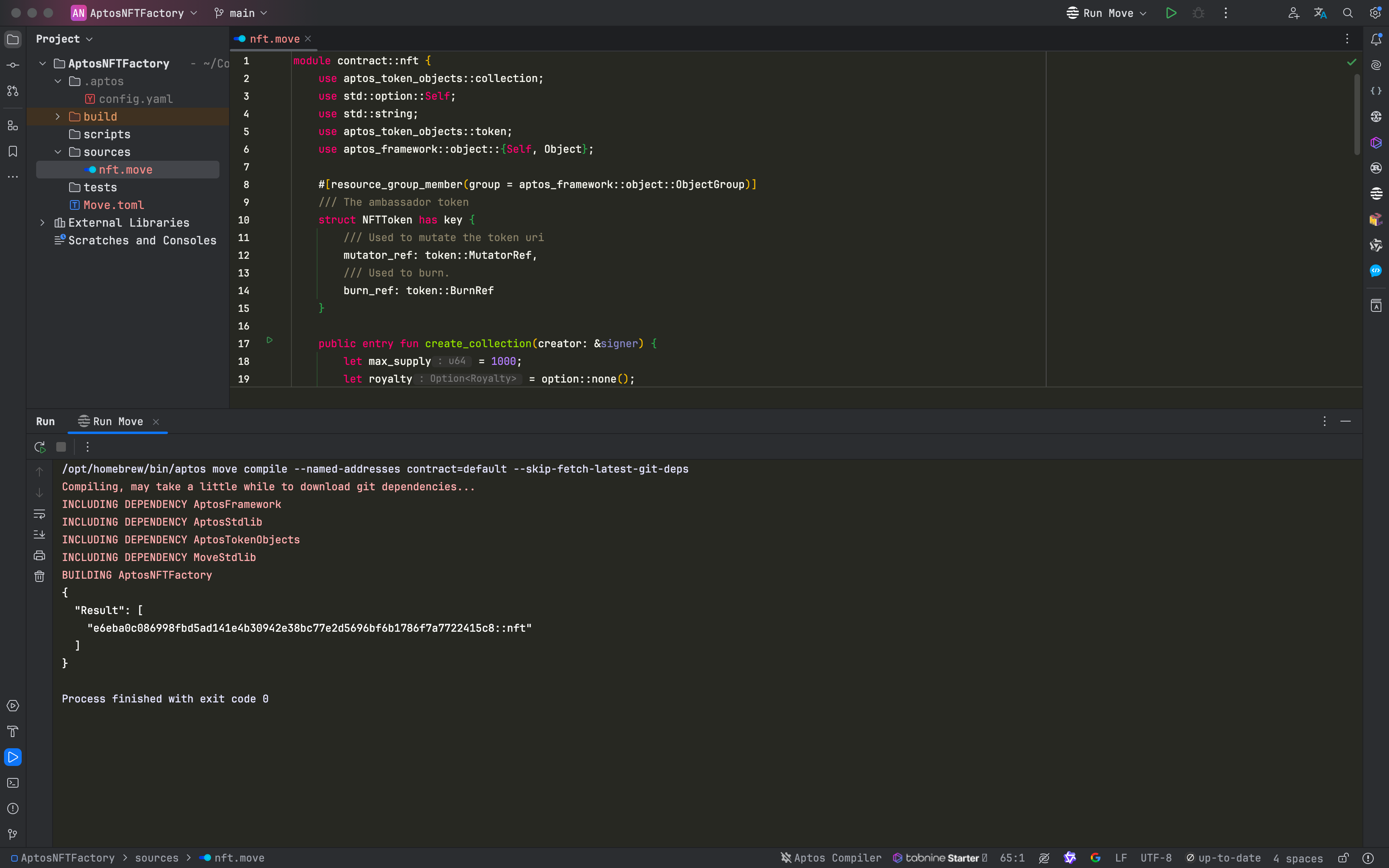1389x868 pixels.
Task: Open the Bookmarks tool window icon
Action: coord(12,151)
